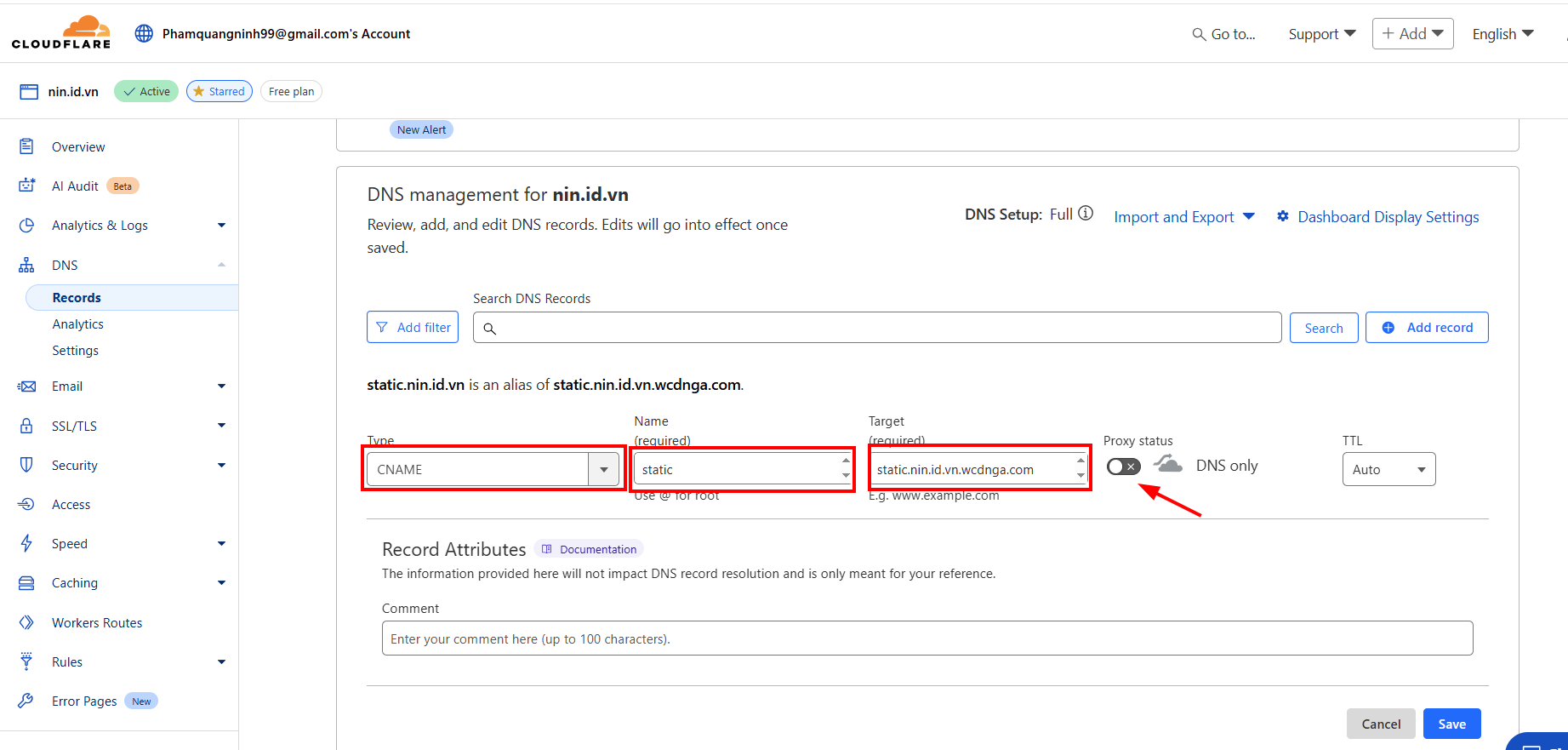Click the Rules funnel icon
The height and width of the screenshot is (750, 1568).
(x=26, y=661)
